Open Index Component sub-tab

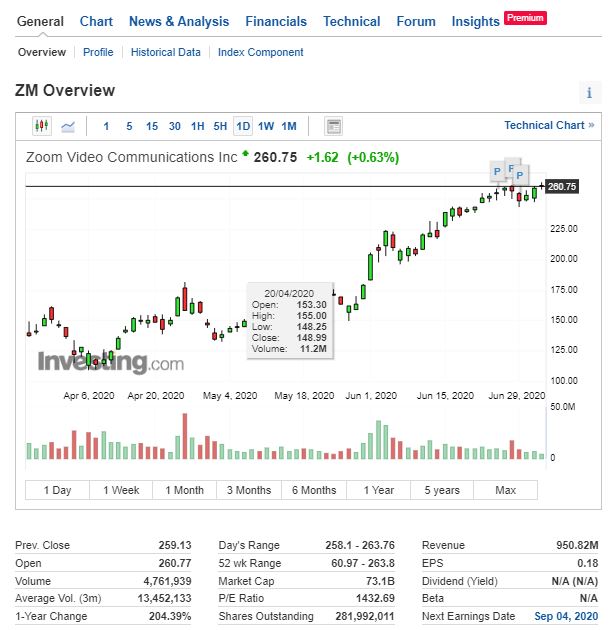[260, 52]
